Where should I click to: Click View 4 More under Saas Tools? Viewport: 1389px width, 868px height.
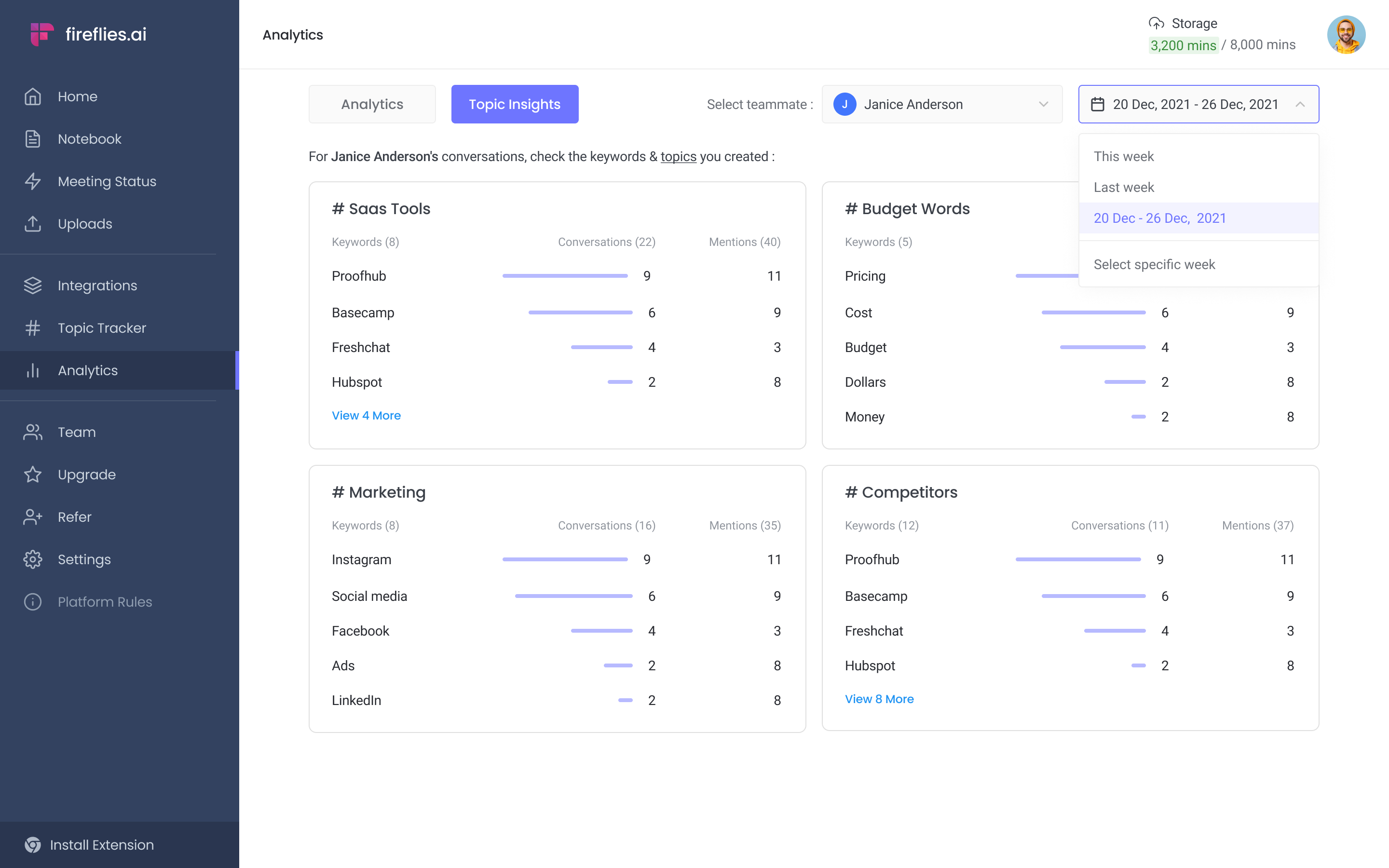[x=366, y=415]
